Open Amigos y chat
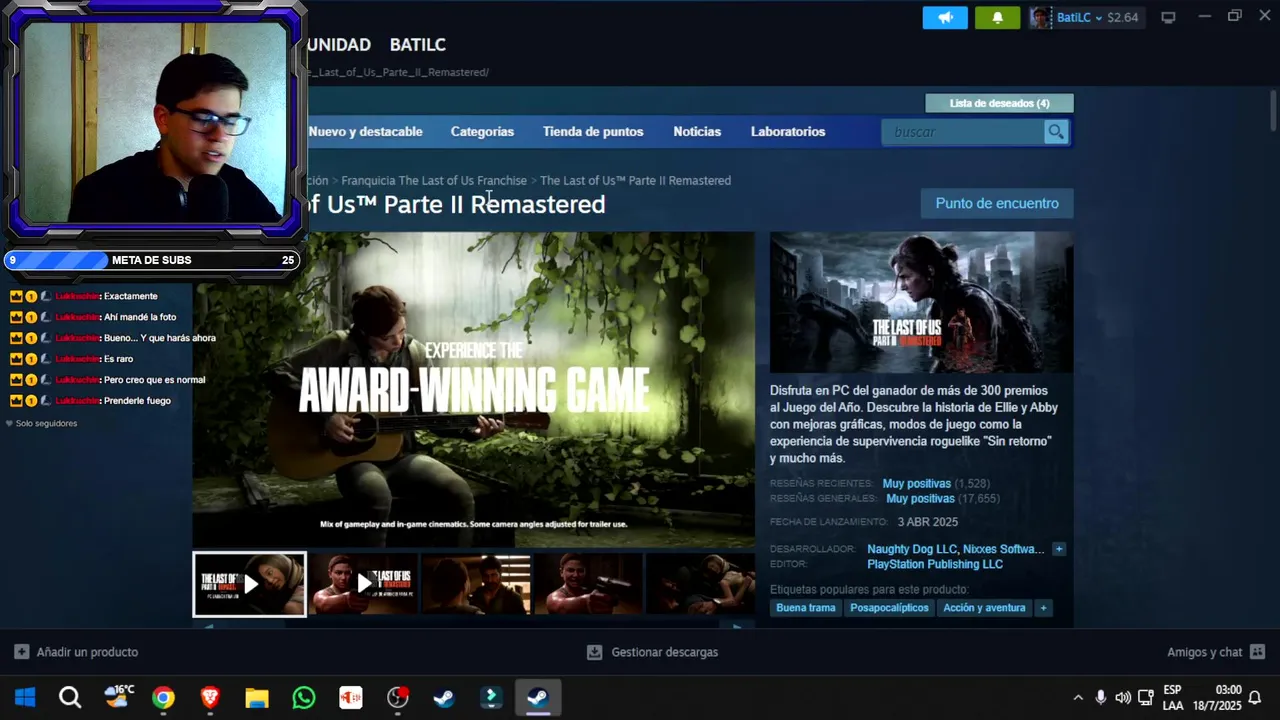Screen dimensions: 1280x720 1216,652
